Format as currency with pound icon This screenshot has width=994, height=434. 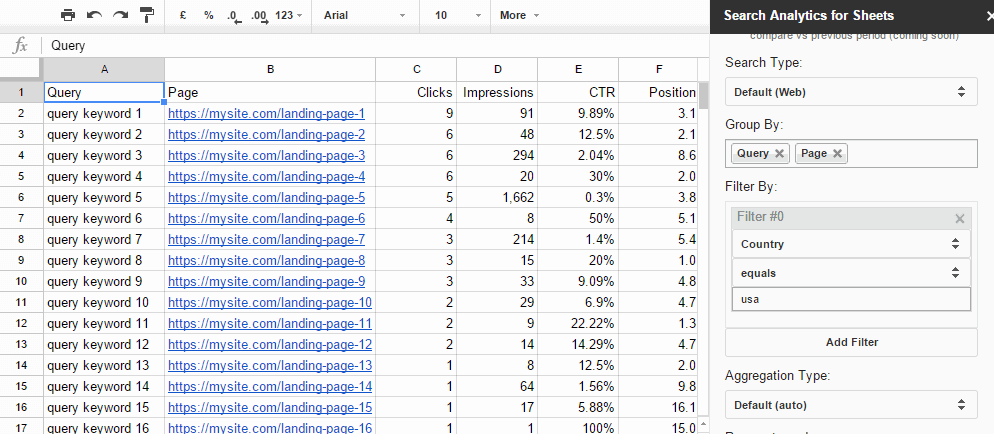pos(183,16)
